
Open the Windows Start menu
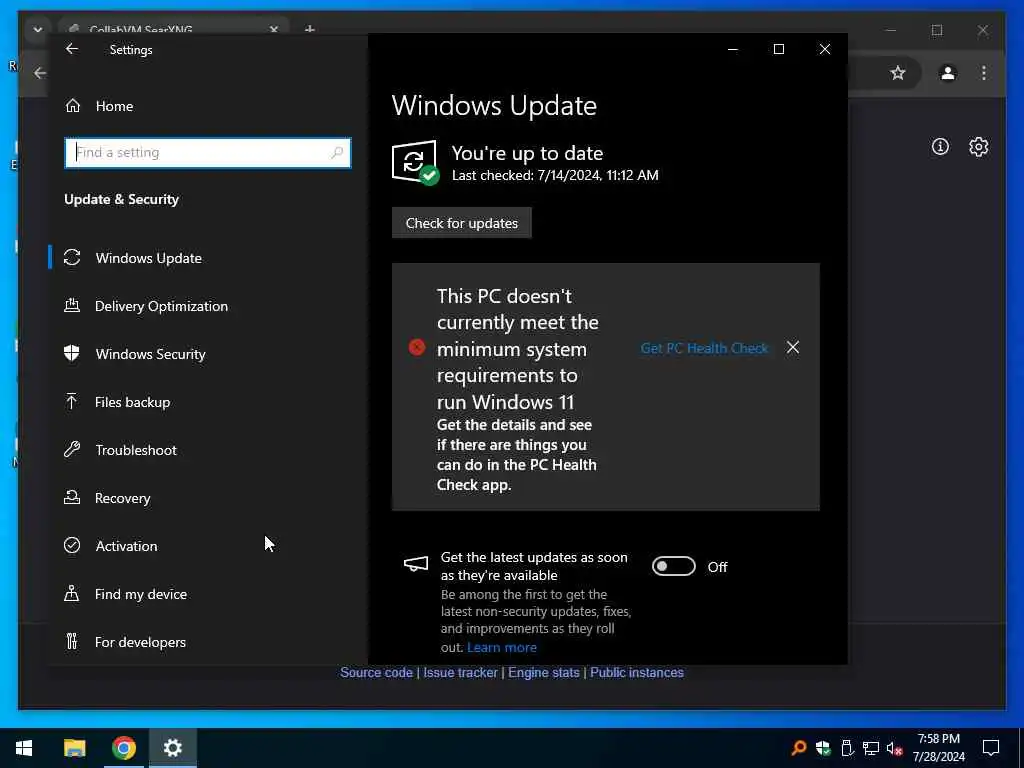24,748
